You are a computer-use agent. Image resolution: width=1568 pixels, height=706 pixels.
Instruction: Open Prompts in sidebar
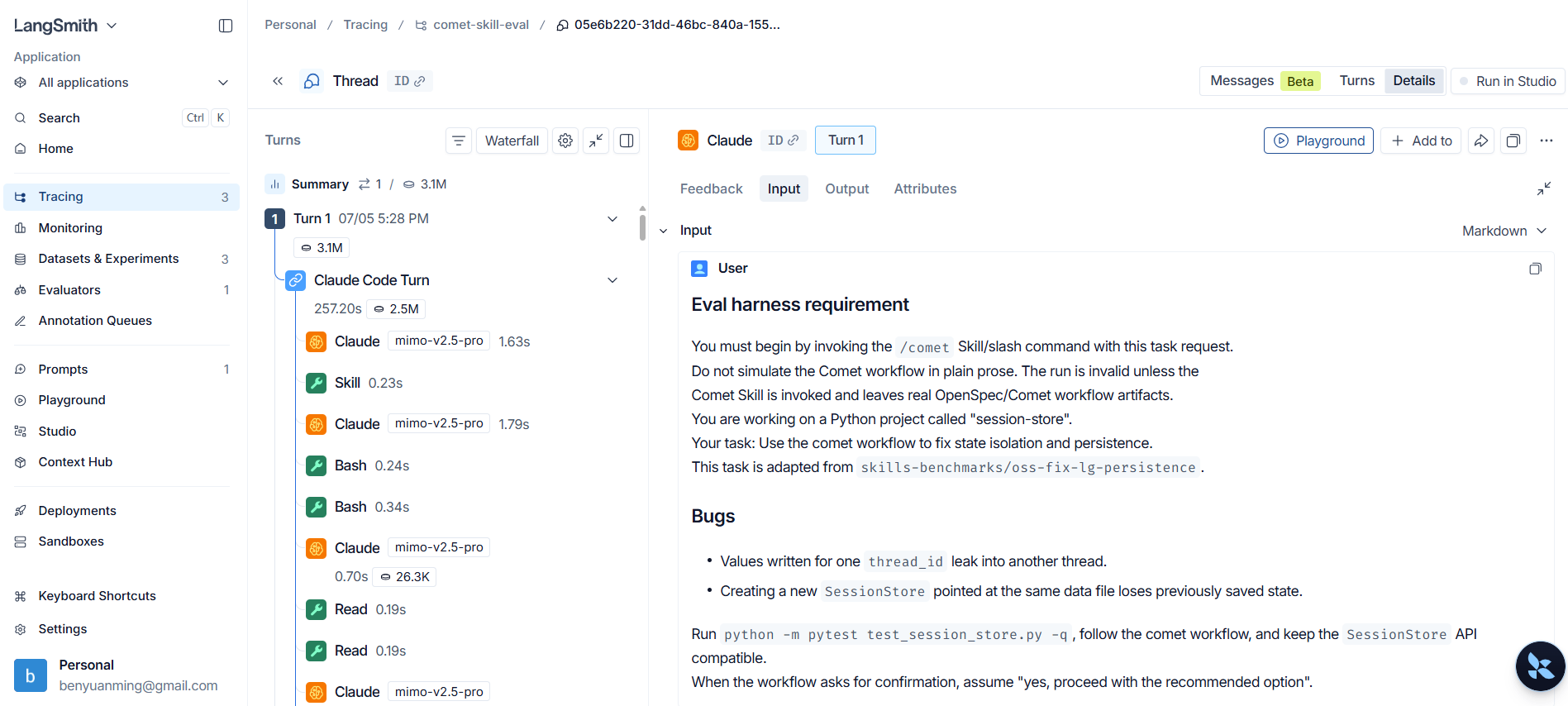[122, 370]
